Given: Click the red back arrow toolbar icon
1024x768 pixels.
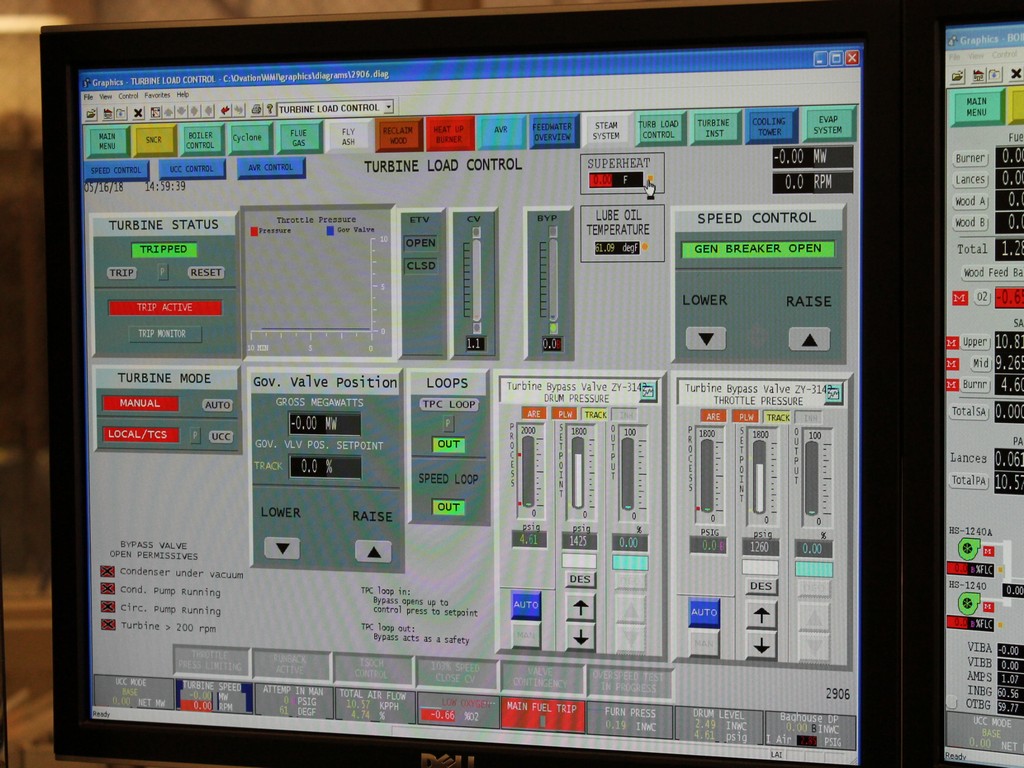Looking at the screenshot, I should (x=226, y=109).
